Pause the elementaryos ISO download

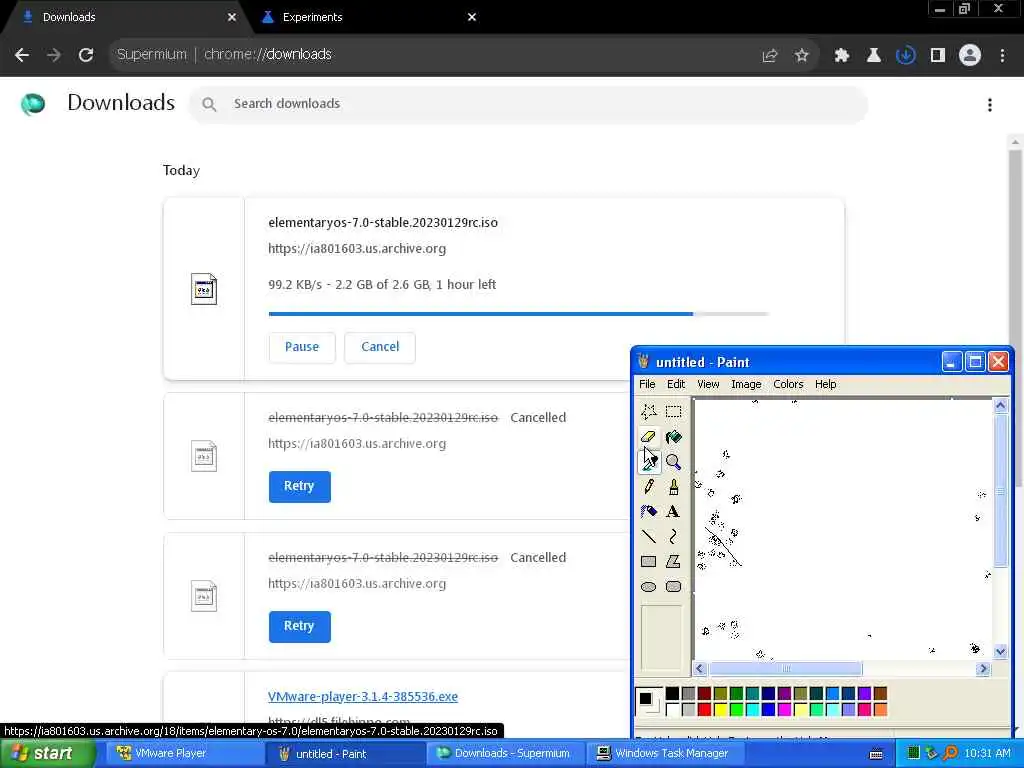point(302,347)
